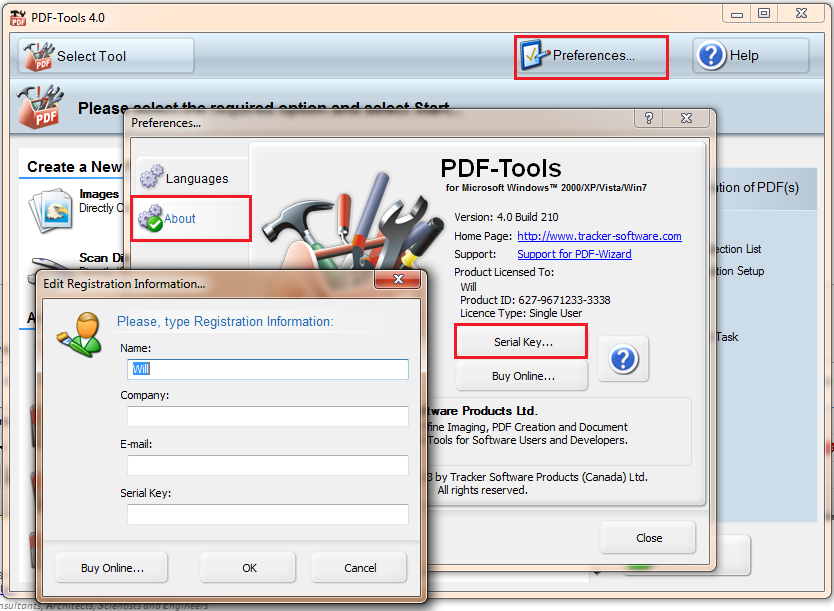The image size is (834, 611).
Task: Open Help from the main toolbar
Action: click(750, 55)
